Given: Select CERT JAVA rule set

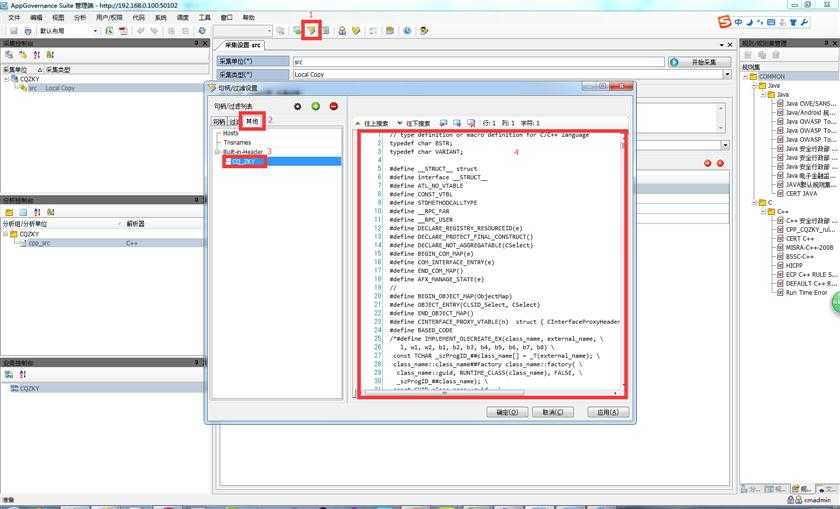Looking at the screenshot, I should 801,193.
